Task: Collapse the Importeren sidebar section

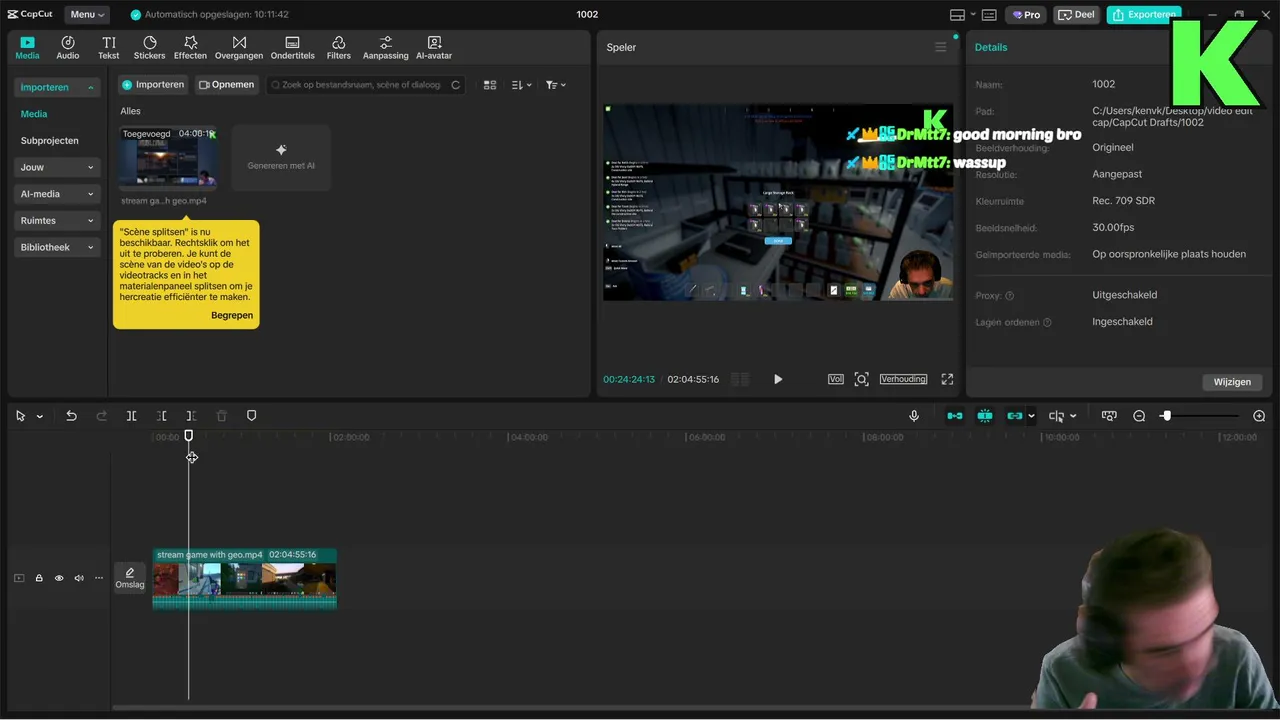Action: point(57,87)
